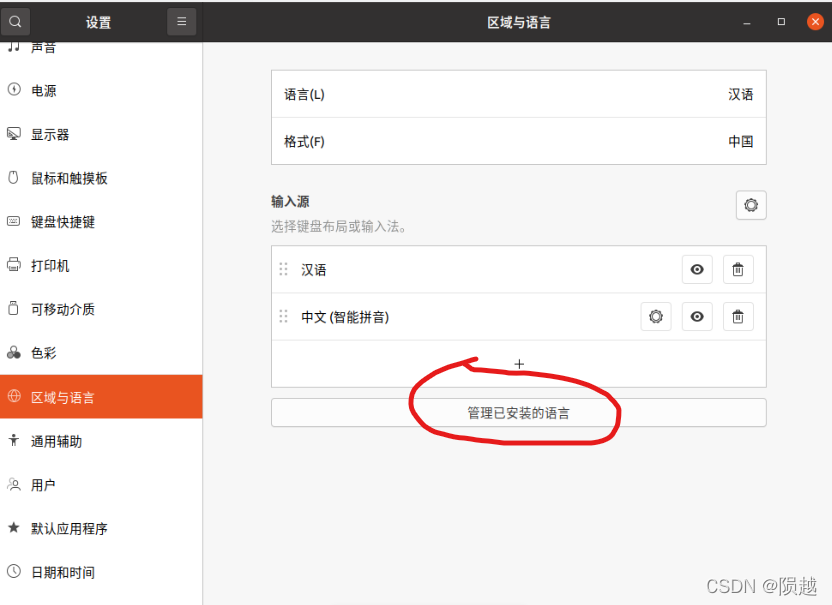
Task: Close the settings window
Action: [815, 22]
